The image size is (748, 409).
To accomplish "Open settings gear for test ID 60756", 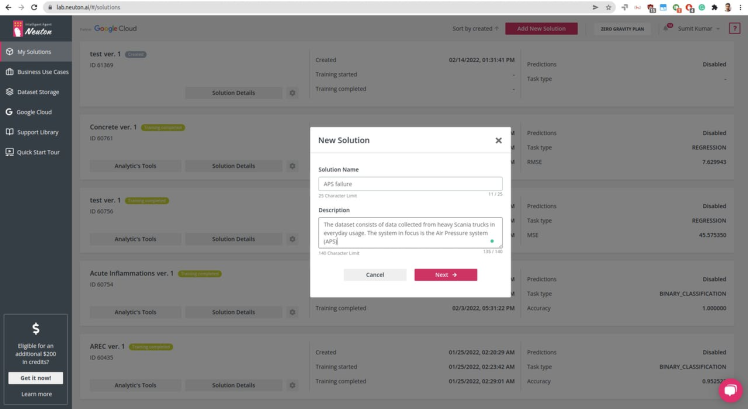I will tap(292, 239).
